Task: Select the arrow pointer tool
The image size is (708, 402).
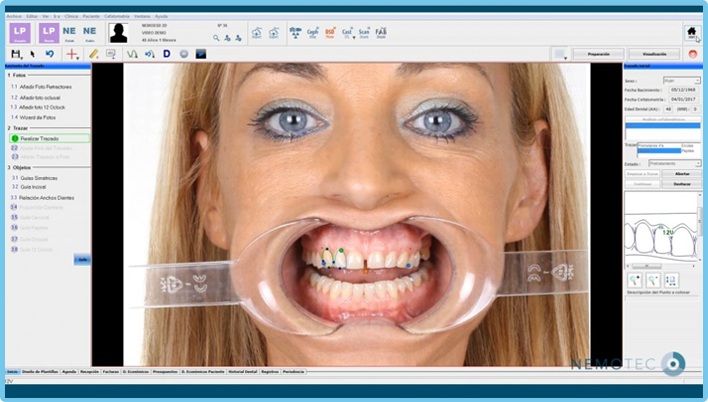Action: click(x=33, y=54)
